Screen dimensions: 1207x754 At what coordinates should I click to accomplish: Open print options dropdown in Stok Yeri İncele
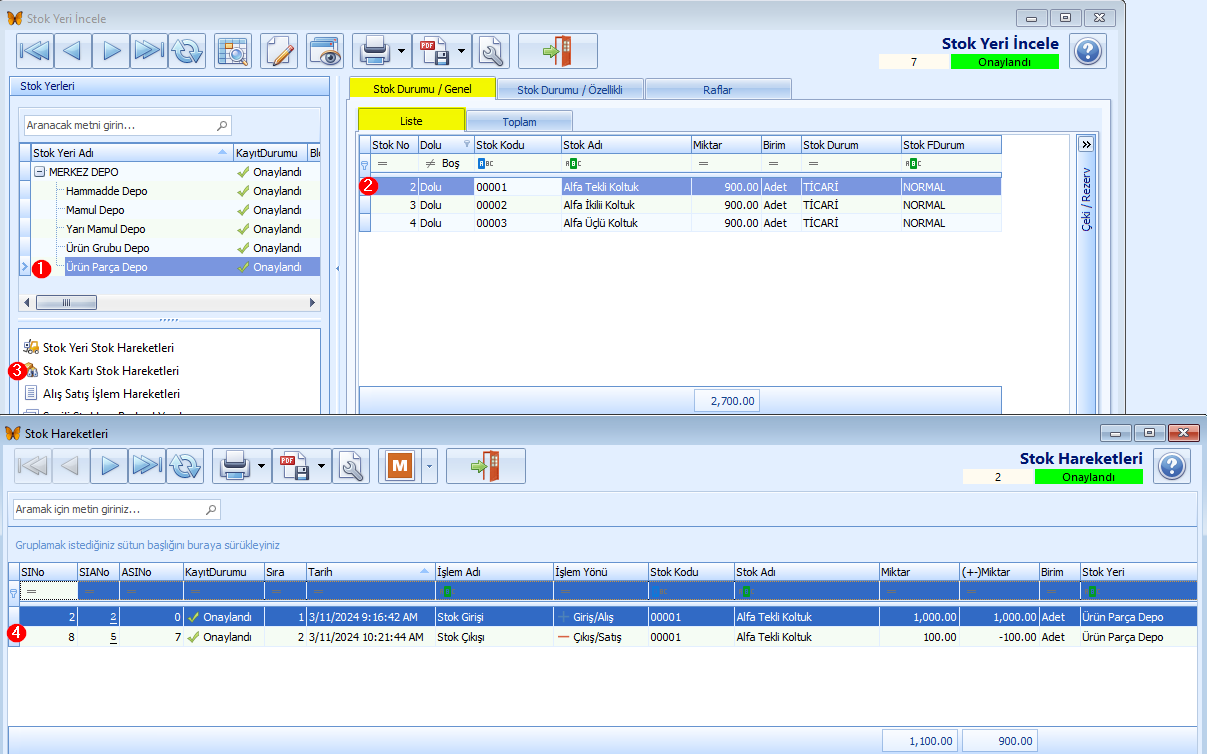click(401, 50)
